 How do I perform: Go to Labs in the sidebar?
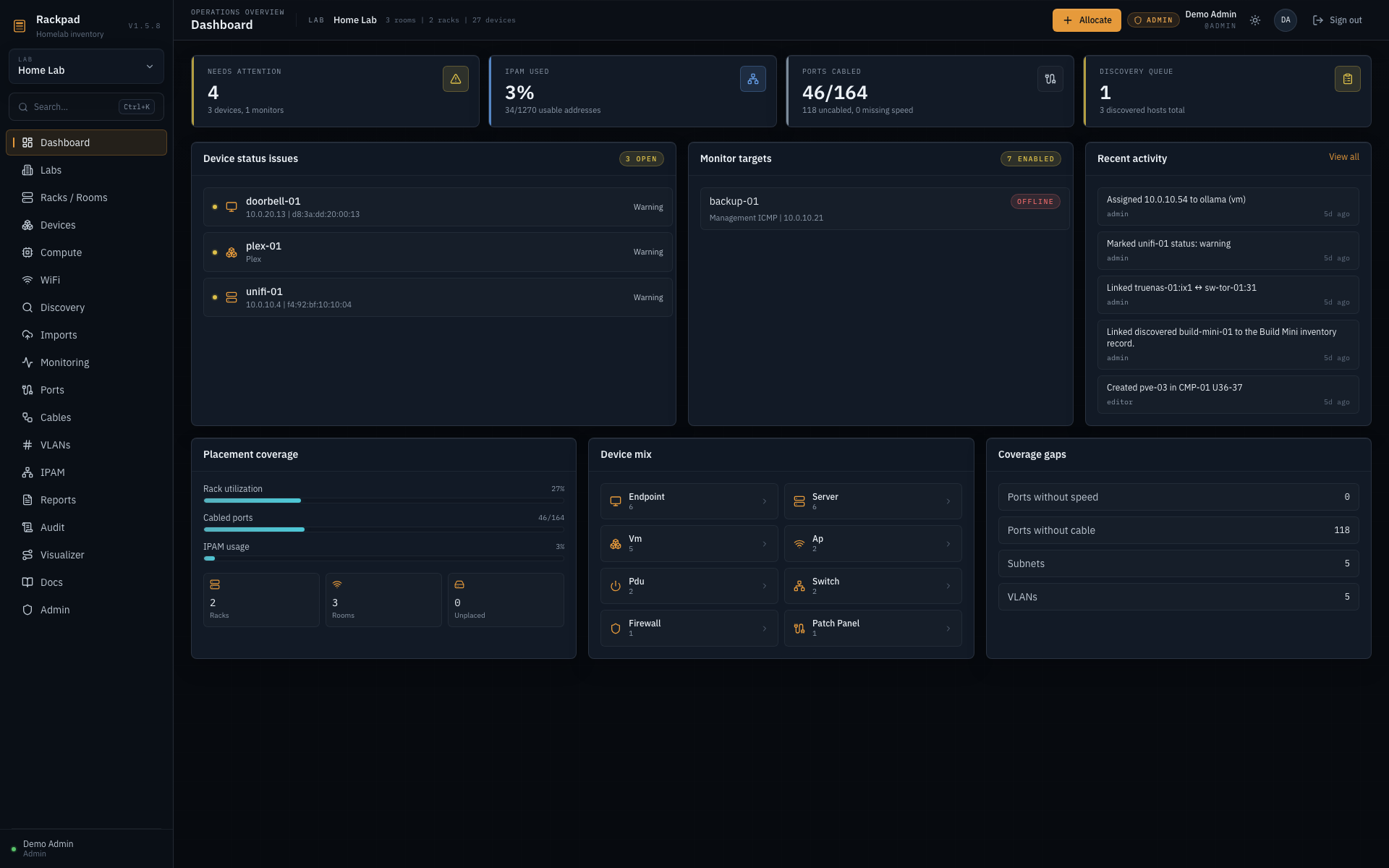tap(86, 170)
